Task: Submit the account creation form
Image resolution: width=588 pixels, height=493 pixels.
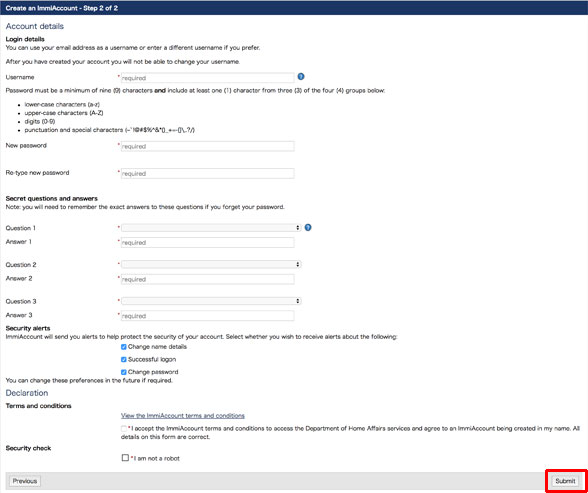Action: (x=565, y=481)
